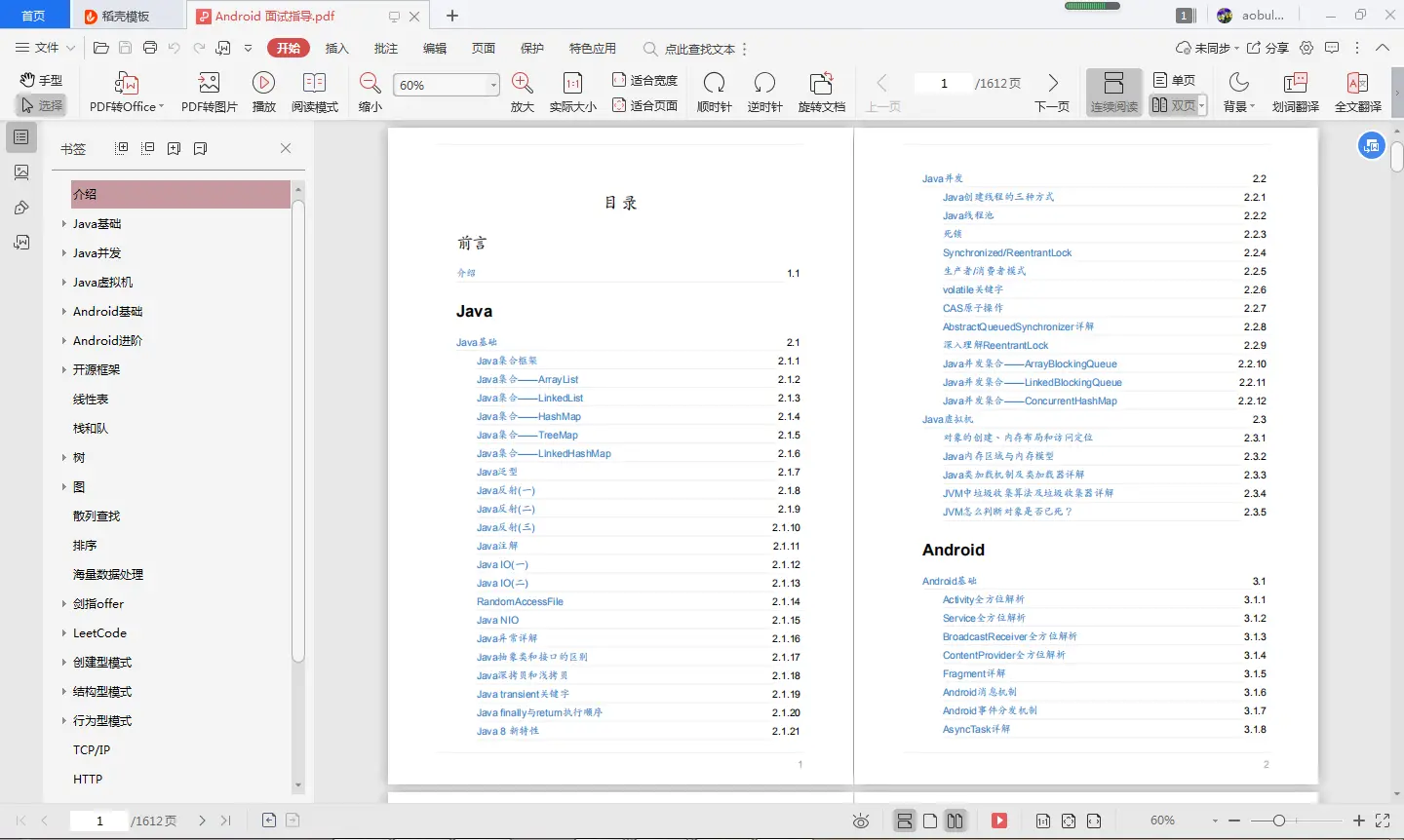Open the 文件 menu
Screen dimensions: 1404x840
45,47
